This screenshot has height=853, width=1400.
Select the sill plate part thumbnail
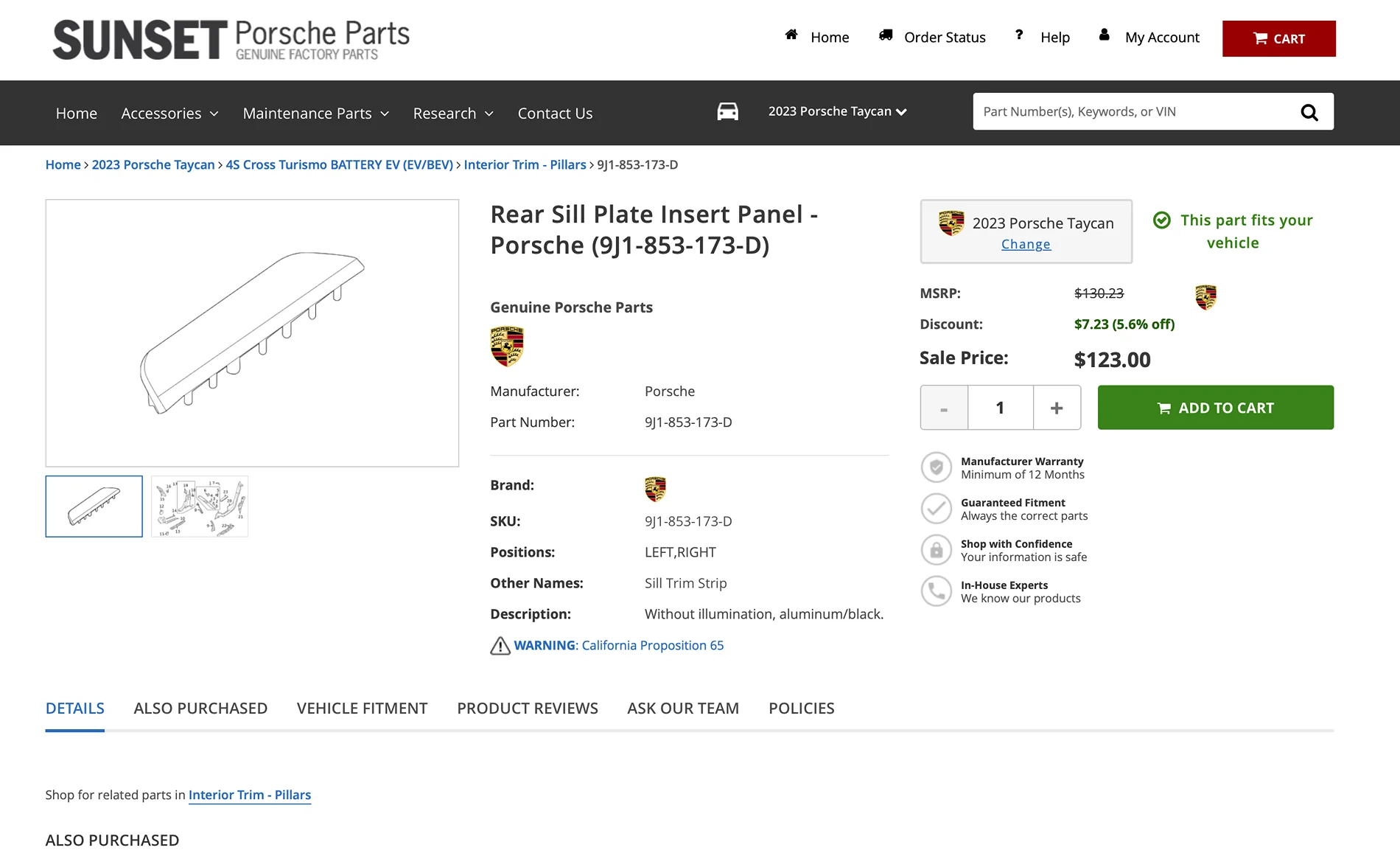(94, 506)
